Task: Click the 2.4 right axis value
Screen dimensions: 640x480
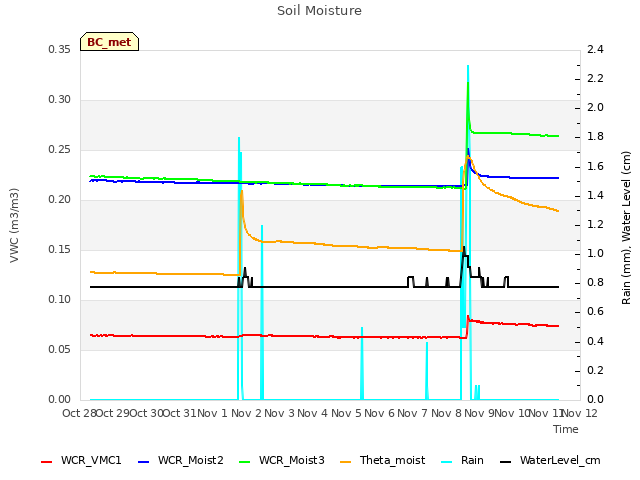Action: pyautogui.click(x=595, y=49)
